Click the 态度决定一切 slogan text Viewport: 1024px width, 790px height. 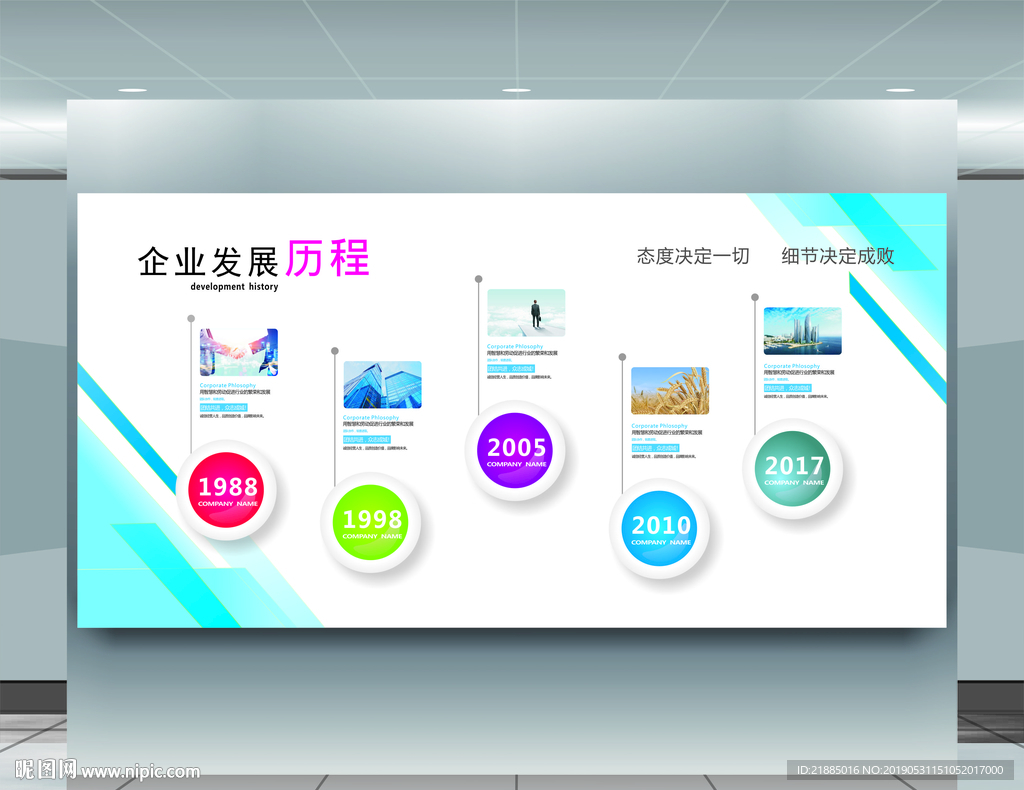693,256
